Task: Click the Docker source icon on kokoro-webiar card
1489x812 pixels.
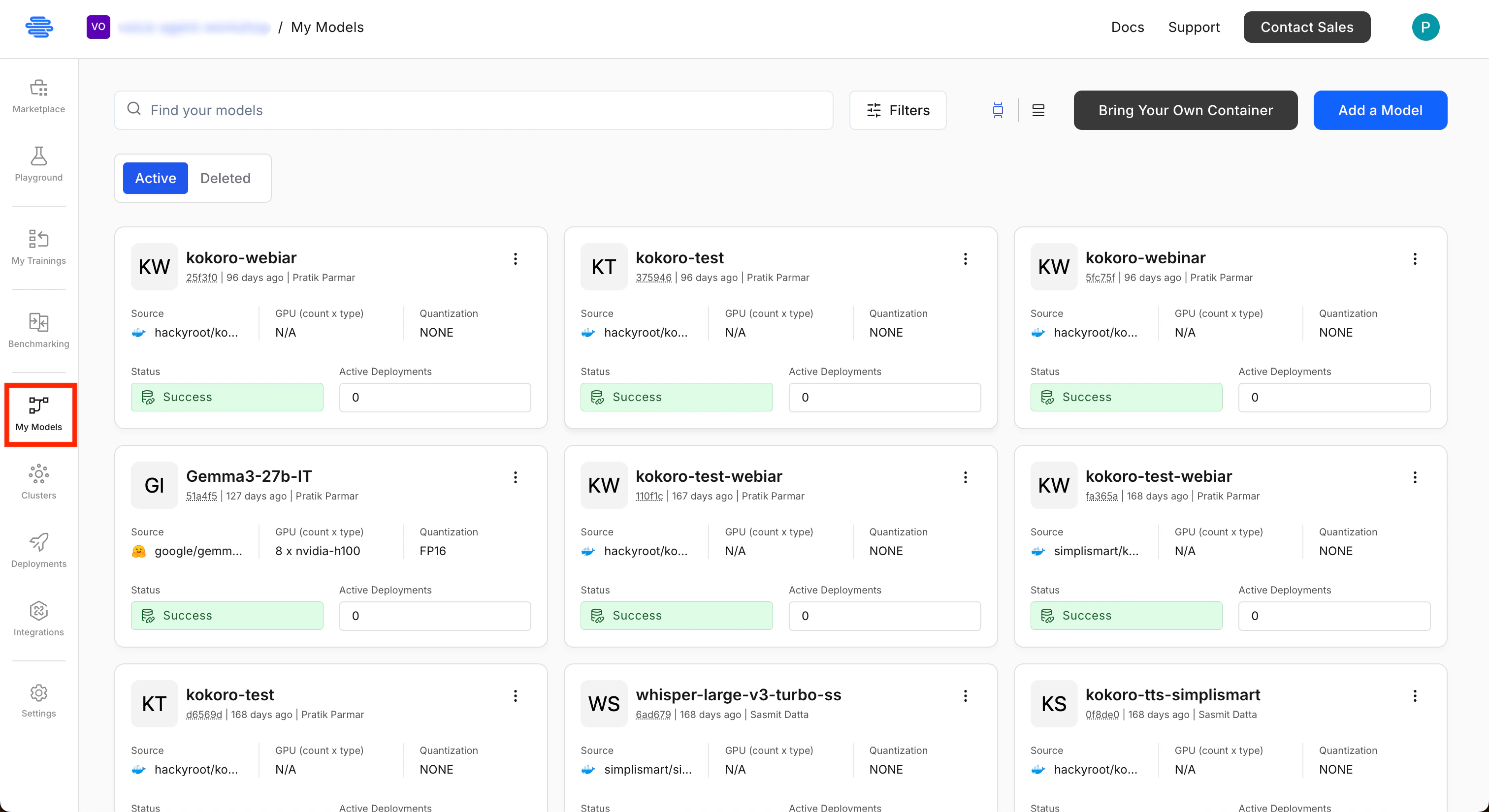Action: 139,333
